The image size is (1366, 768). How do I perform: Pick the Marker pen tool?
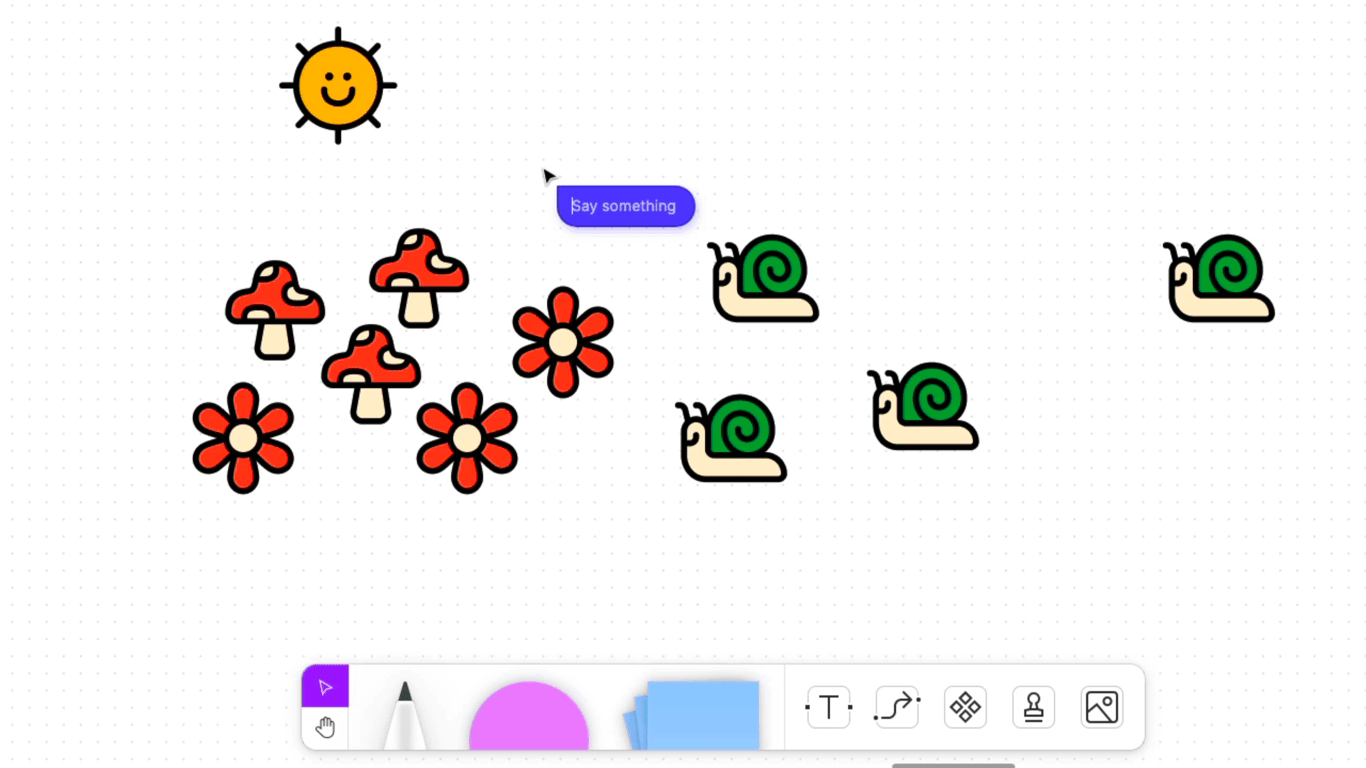(x=405, y=716)
